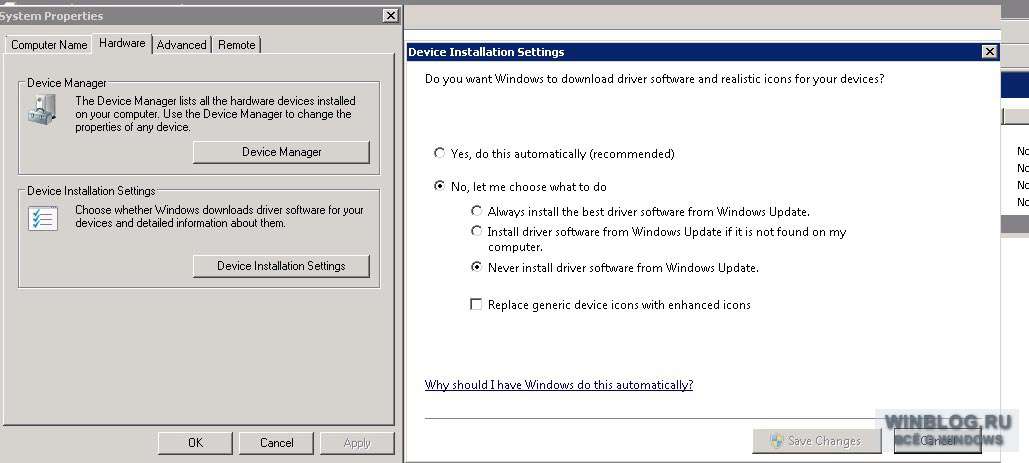Cancel the System Properties dialog
The width and height of the screenshot is (1029, 463).
click(276, 443)
